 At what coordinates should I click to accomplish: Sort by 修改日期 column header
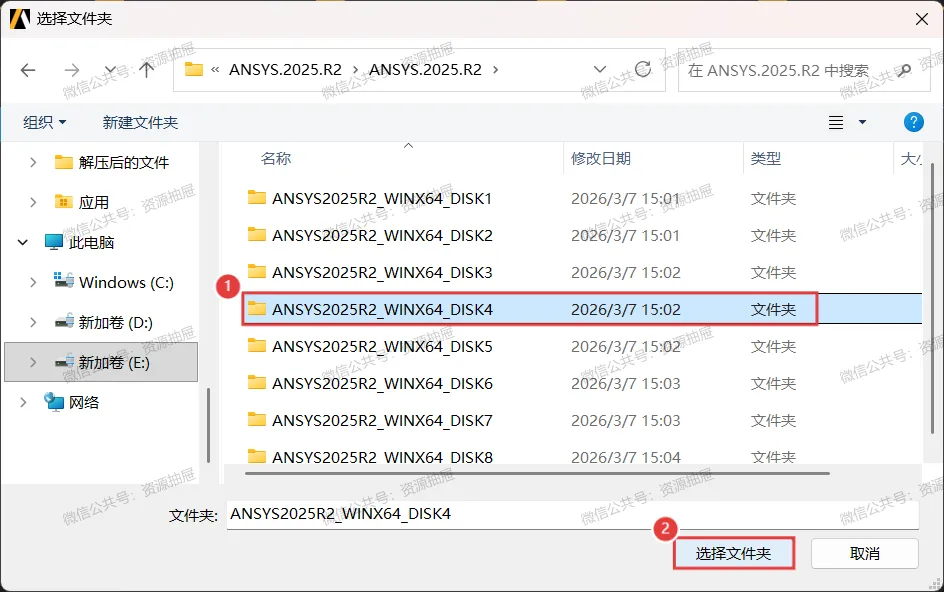tap(601, 158)
